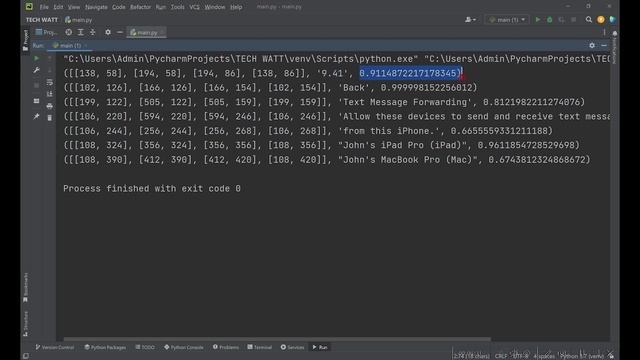Toggle soft-wrap in Run console

(x=49, y=82)
